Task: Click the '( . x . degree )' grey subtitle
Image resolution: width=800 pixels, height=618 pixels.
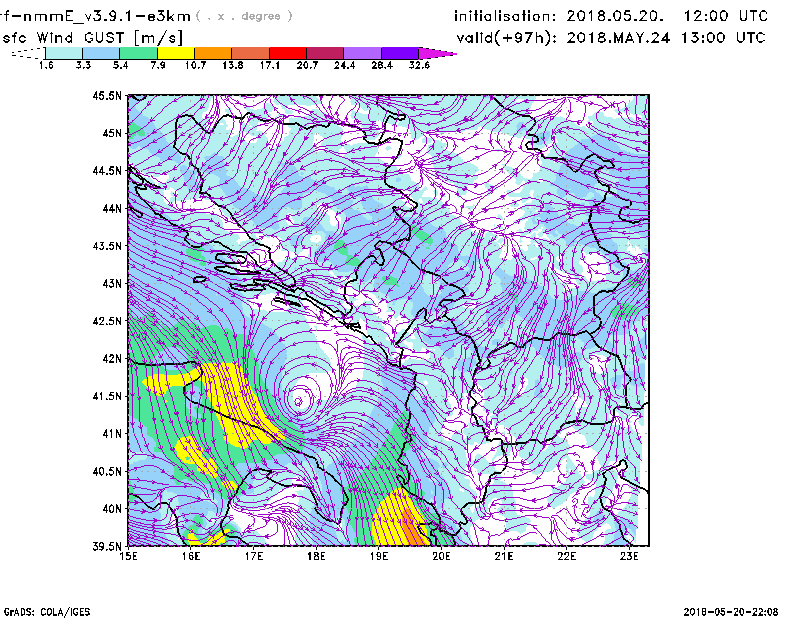Action: 244,16
